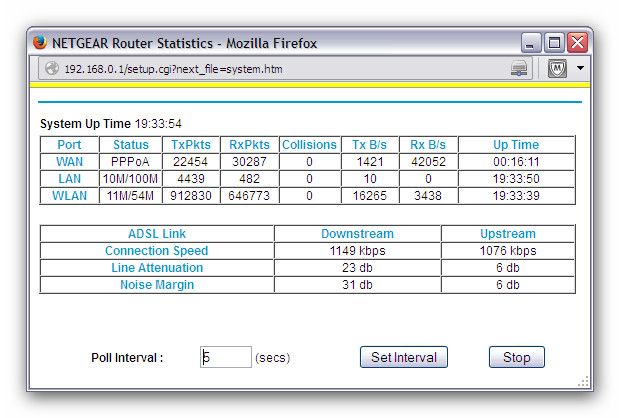Click the Downstream header cell
The image size is (620, 418).
[x=357, y=234]
